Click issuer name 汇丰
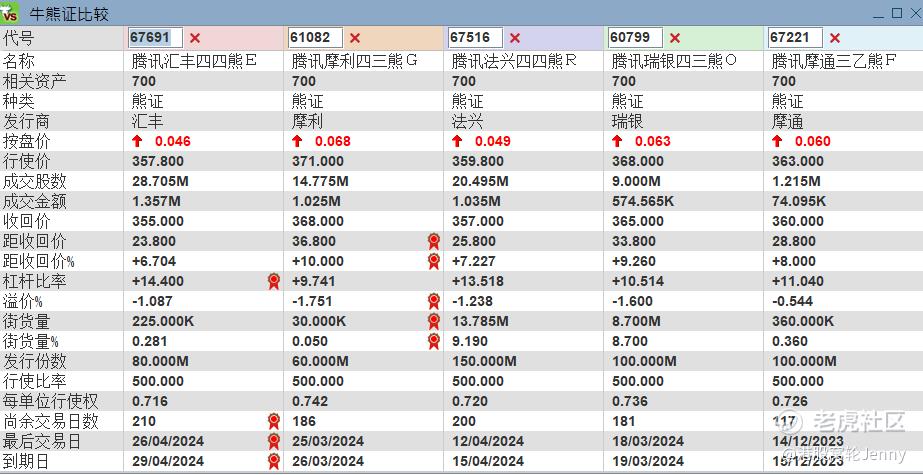Image resolution: width=923 pixels, height=475 pixels. pos(148,121)
